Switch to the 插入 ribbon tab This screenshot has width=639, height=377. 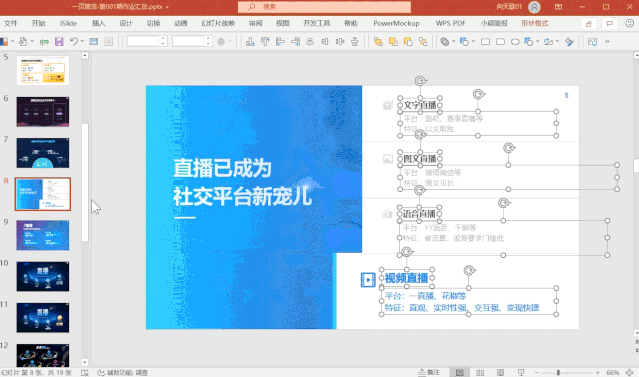tap(98, 23)
